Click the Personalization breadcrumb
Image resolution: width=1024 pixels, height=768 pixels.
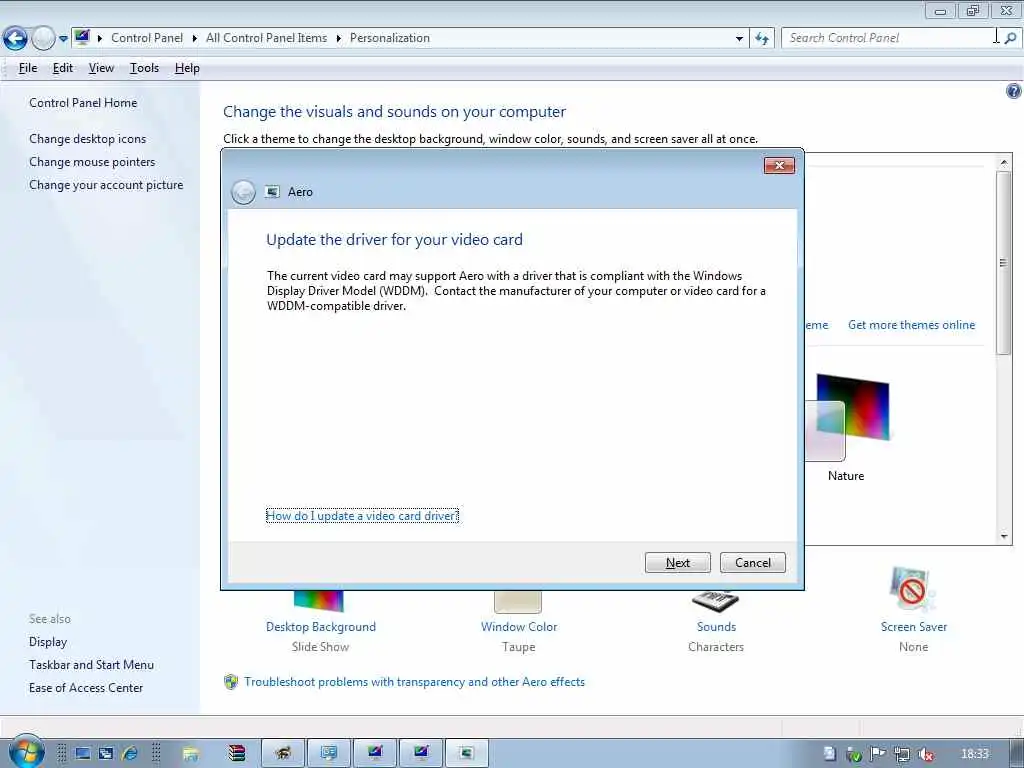coord(390,38)
